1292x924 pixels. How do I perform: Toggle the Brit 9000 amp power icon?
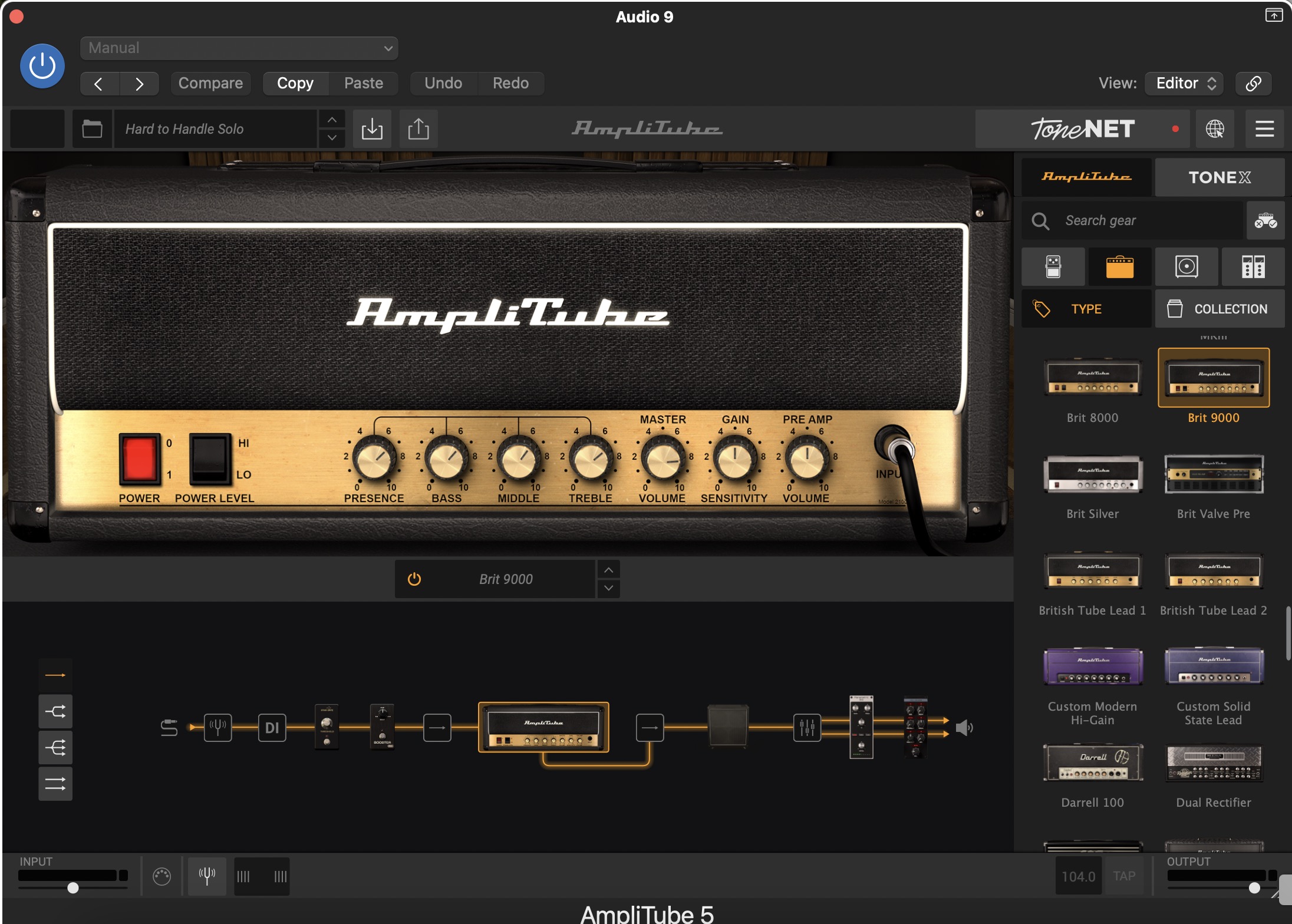click(x=414, y=579)
